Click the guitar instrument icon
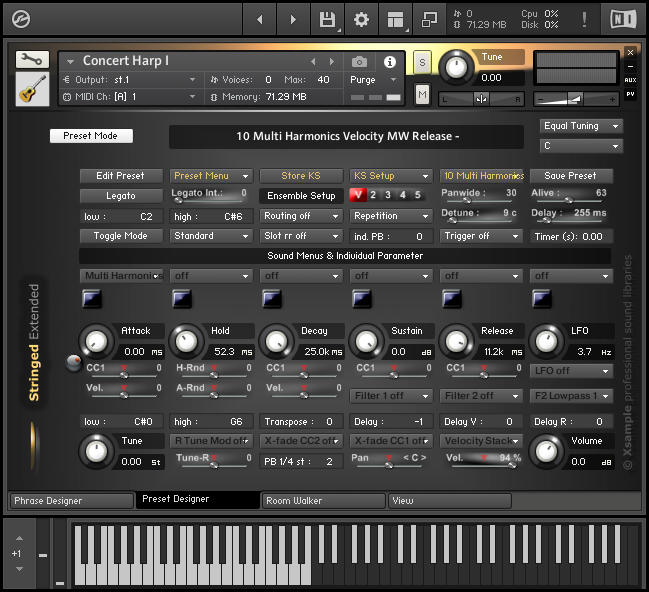The width and height of the screenshot is (649, 592). point(32,89)
